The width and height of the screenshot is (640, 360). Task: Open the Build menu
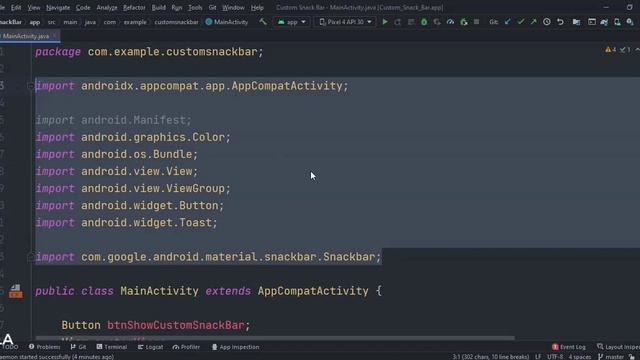click(158, 7)
